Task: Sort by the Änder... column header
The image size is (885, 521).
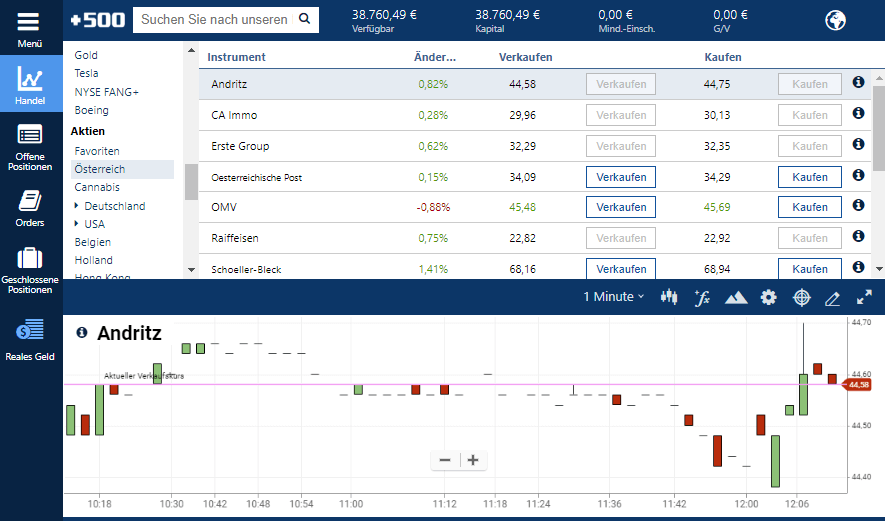Action: (x=435, y=57)
